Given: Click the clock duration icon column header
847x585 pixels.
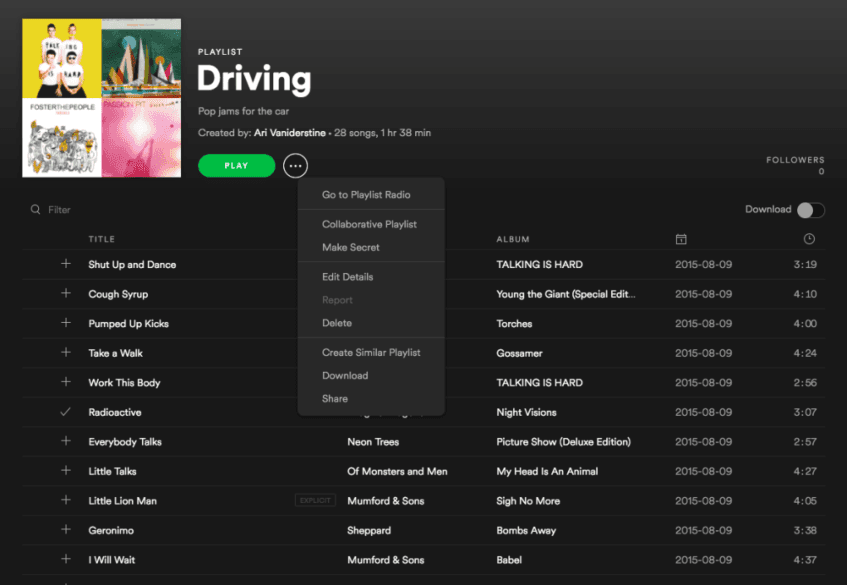Looking at the screenshot, I should coord(808,239).
